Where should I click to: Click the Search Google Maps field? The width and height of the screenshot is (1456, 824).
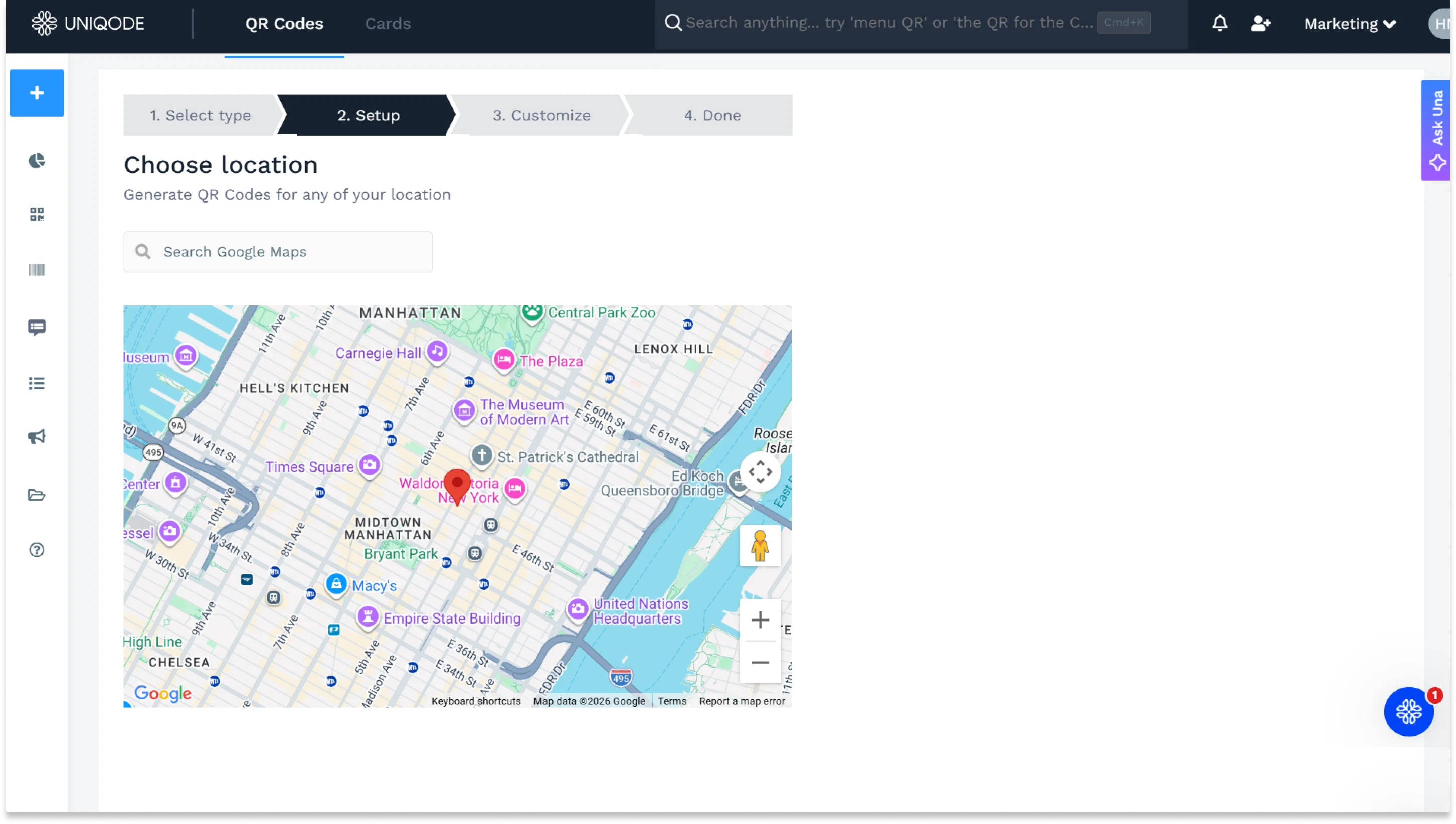pos(278,252)
